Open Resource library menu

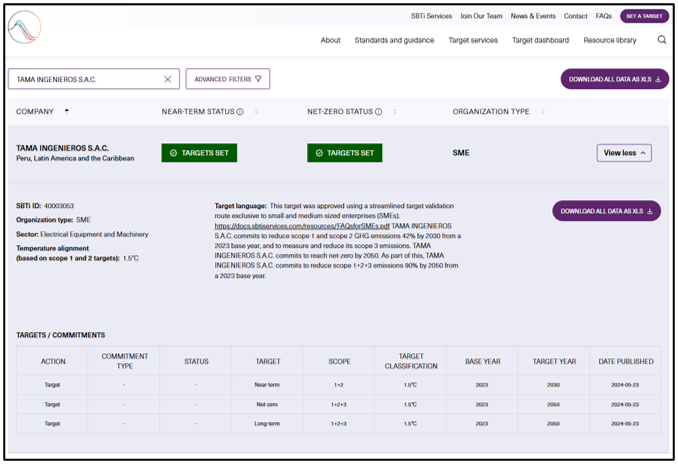pyautogui.click(x=610, y=40)
